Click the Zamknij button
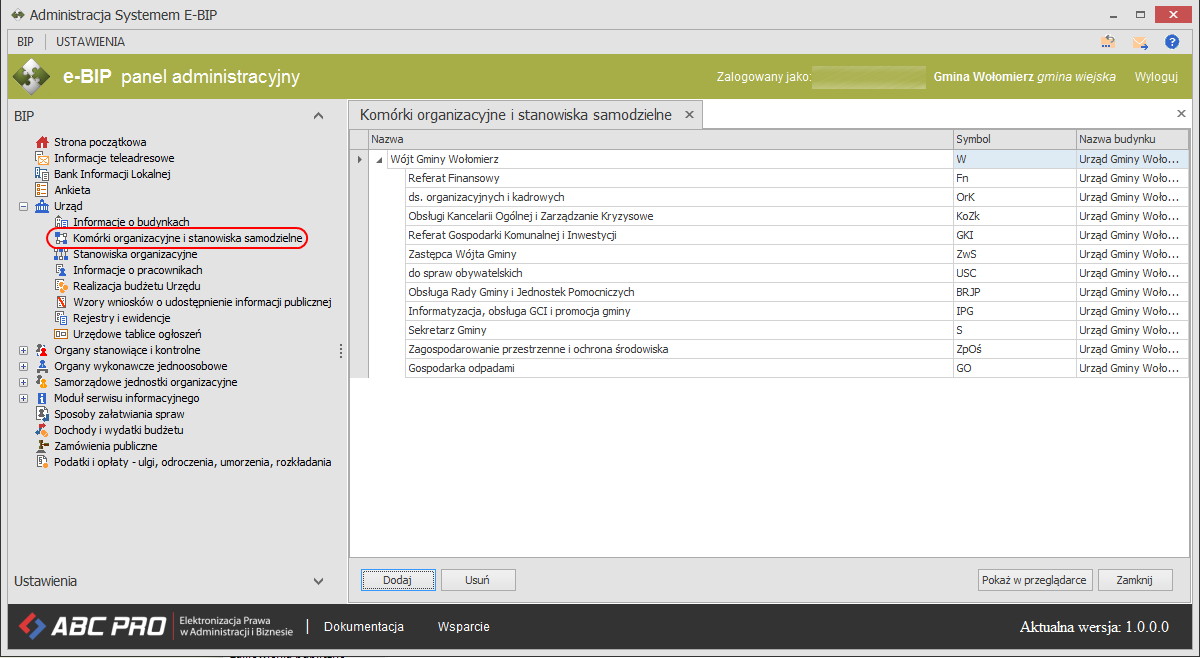1200x658 pixels. pyautogui.click(x=1135, y=580)
